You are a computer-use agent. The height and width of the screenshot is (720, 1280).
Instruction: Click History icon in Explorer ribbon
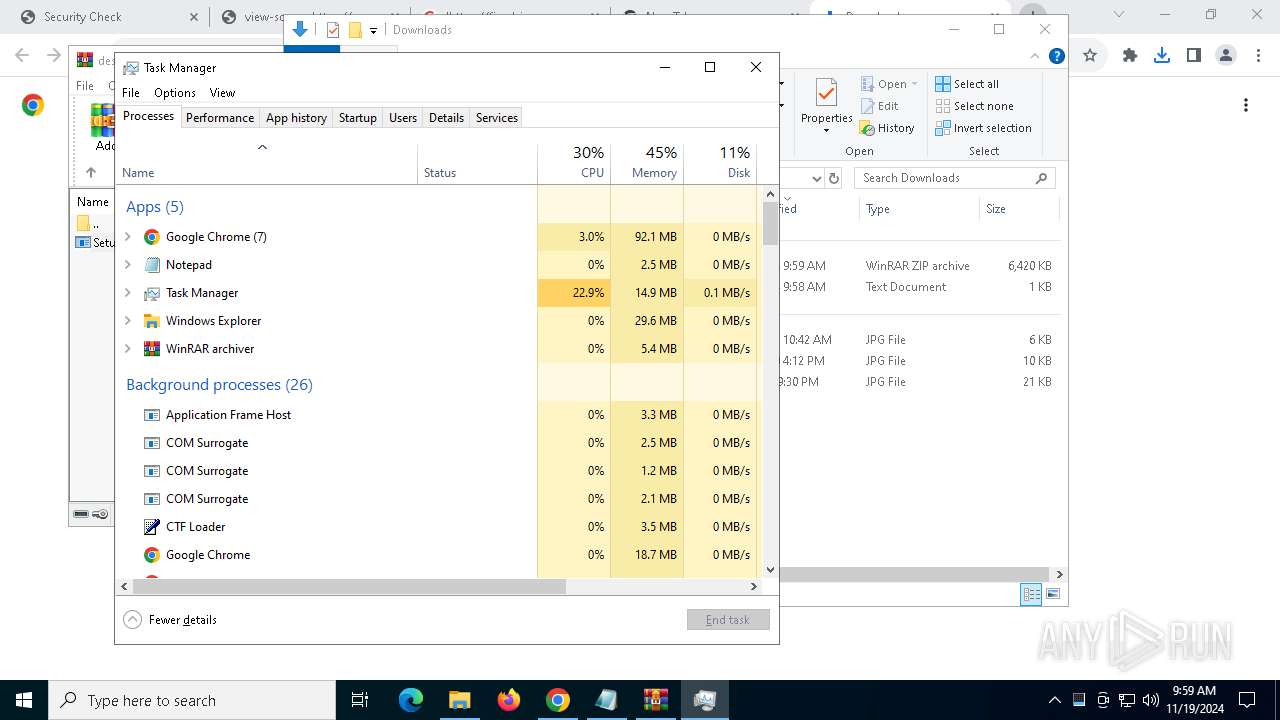click(868, 128)
